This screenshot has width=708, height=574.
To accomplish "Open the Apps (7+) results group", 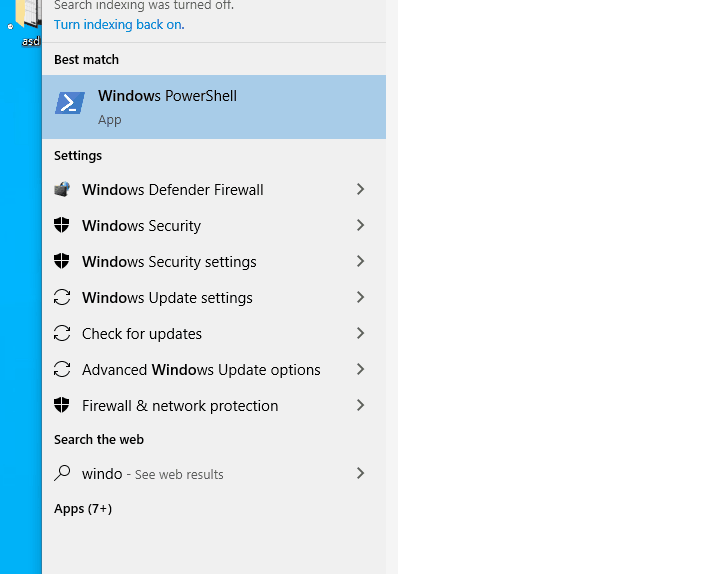I will (x=83, y=508).
